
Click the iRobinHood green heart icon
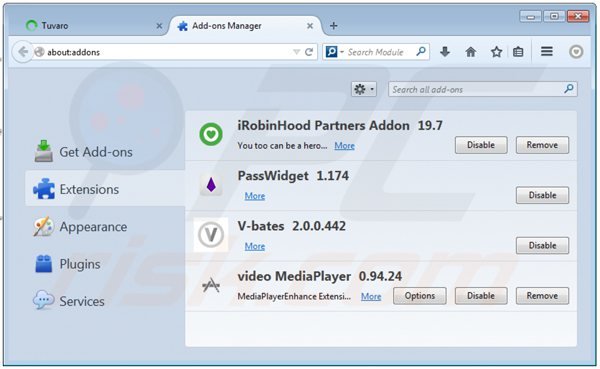click(211, 134)
